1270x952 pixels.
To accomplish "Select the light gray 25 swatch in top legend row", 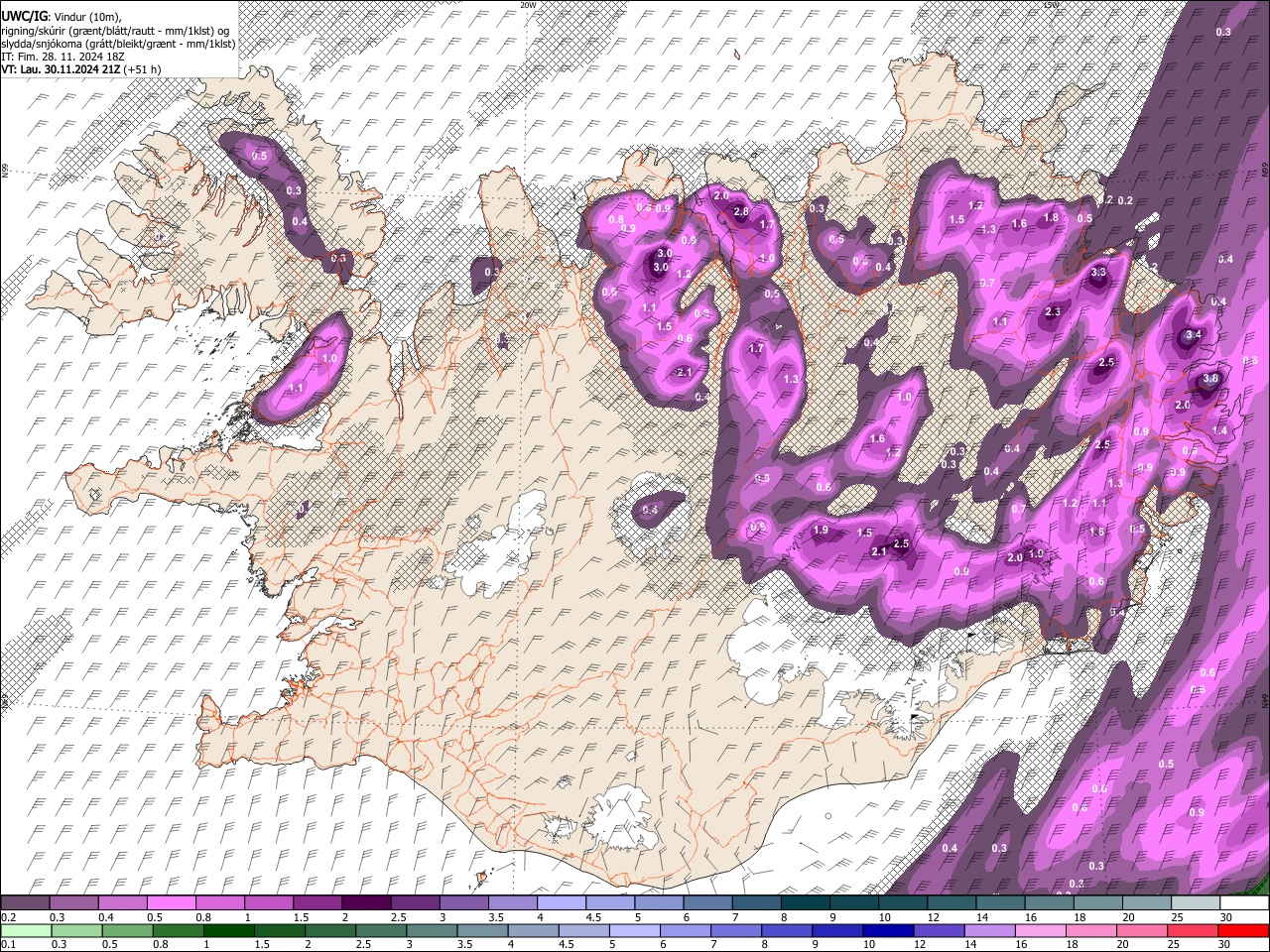I will pyautogui.click(x=1197, y=903).
